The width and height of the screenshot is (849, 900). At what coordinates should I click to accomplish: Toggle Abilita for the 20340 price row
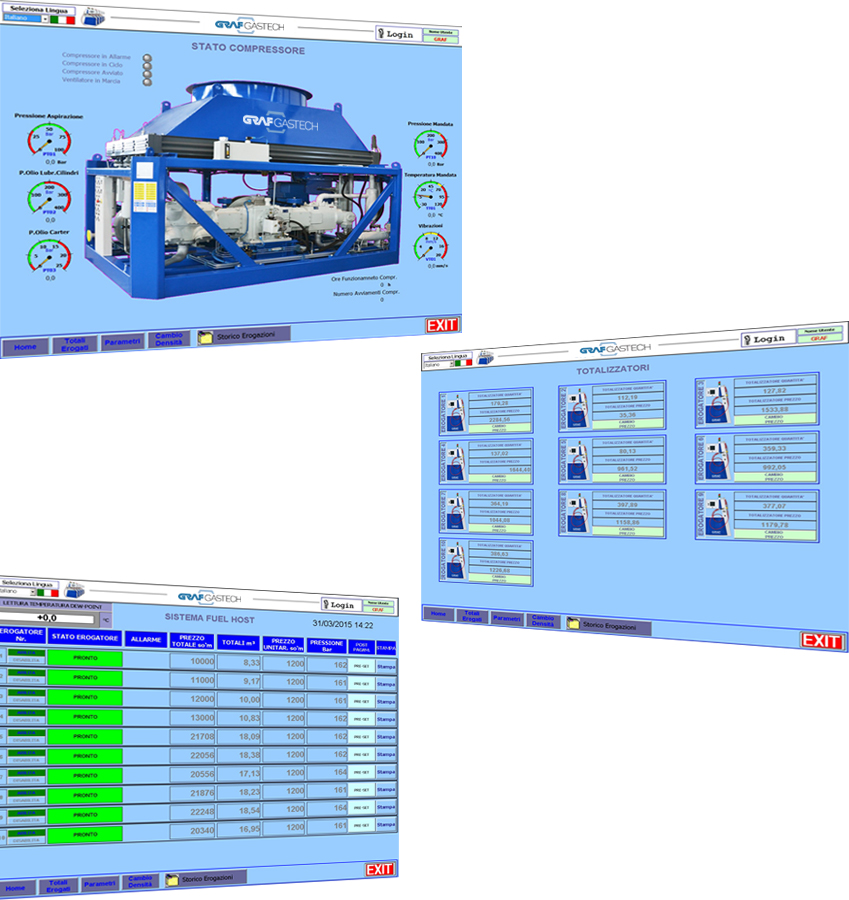[26, 833]
